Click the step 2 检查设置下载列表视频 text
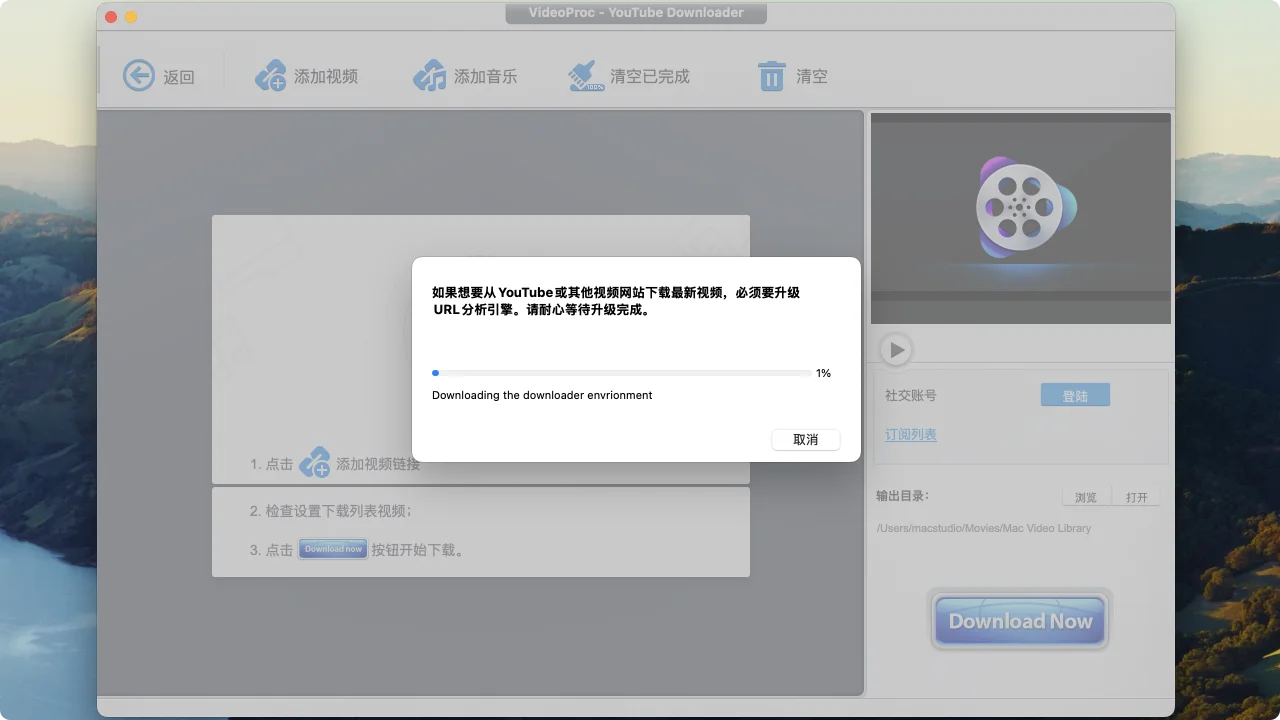 330,511
